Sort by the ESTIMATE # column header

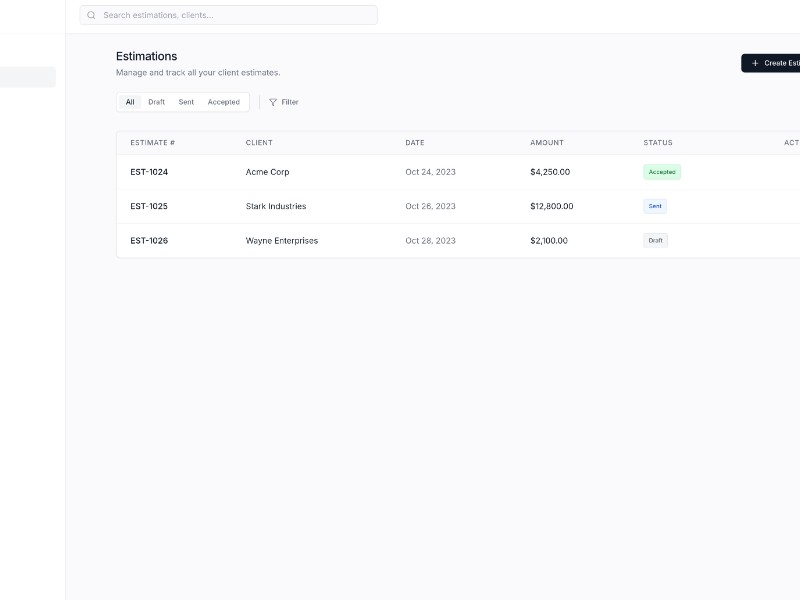[x=152, y=142]
